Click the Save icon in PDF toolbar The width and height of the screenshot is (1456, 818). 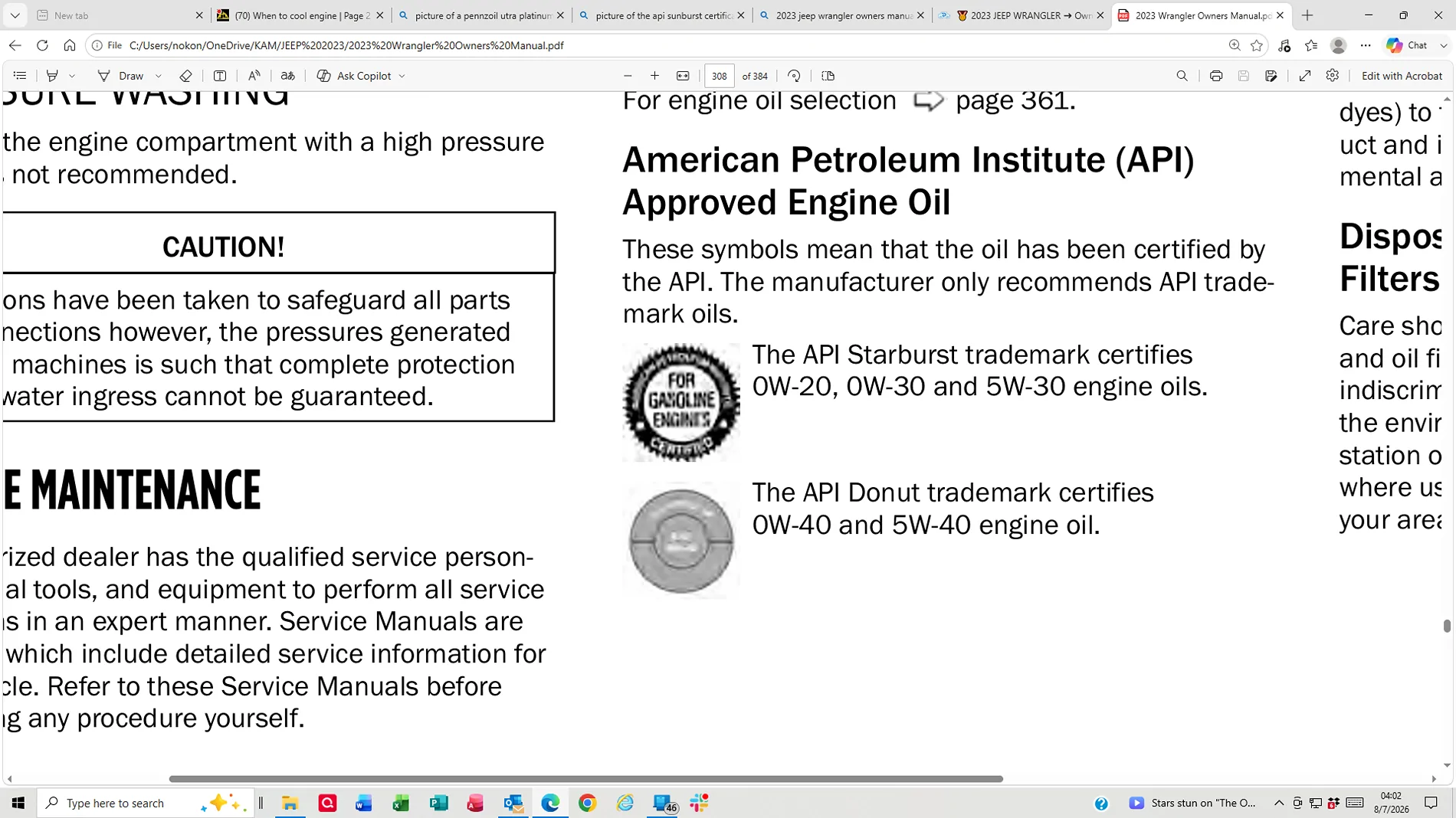[x=1244, y=76]
